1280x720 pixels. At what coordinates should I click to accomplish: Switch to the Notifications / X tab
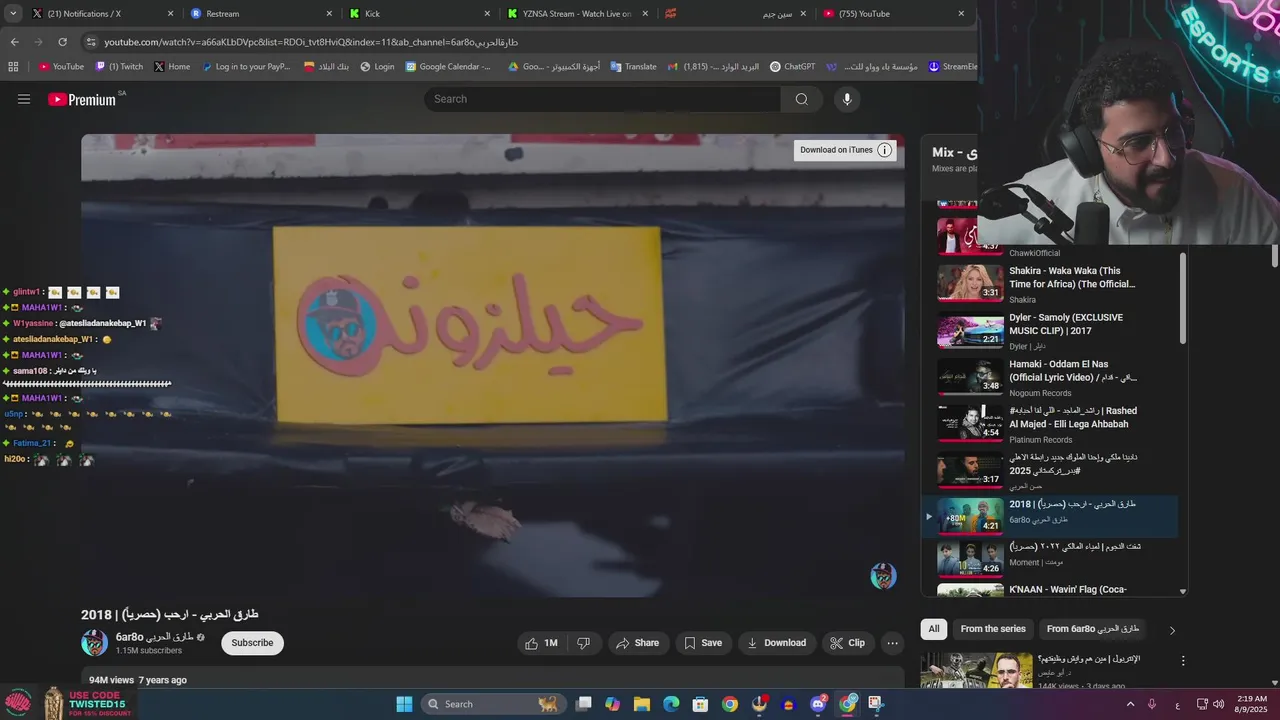pyautogui.click(x=100, y=14)
